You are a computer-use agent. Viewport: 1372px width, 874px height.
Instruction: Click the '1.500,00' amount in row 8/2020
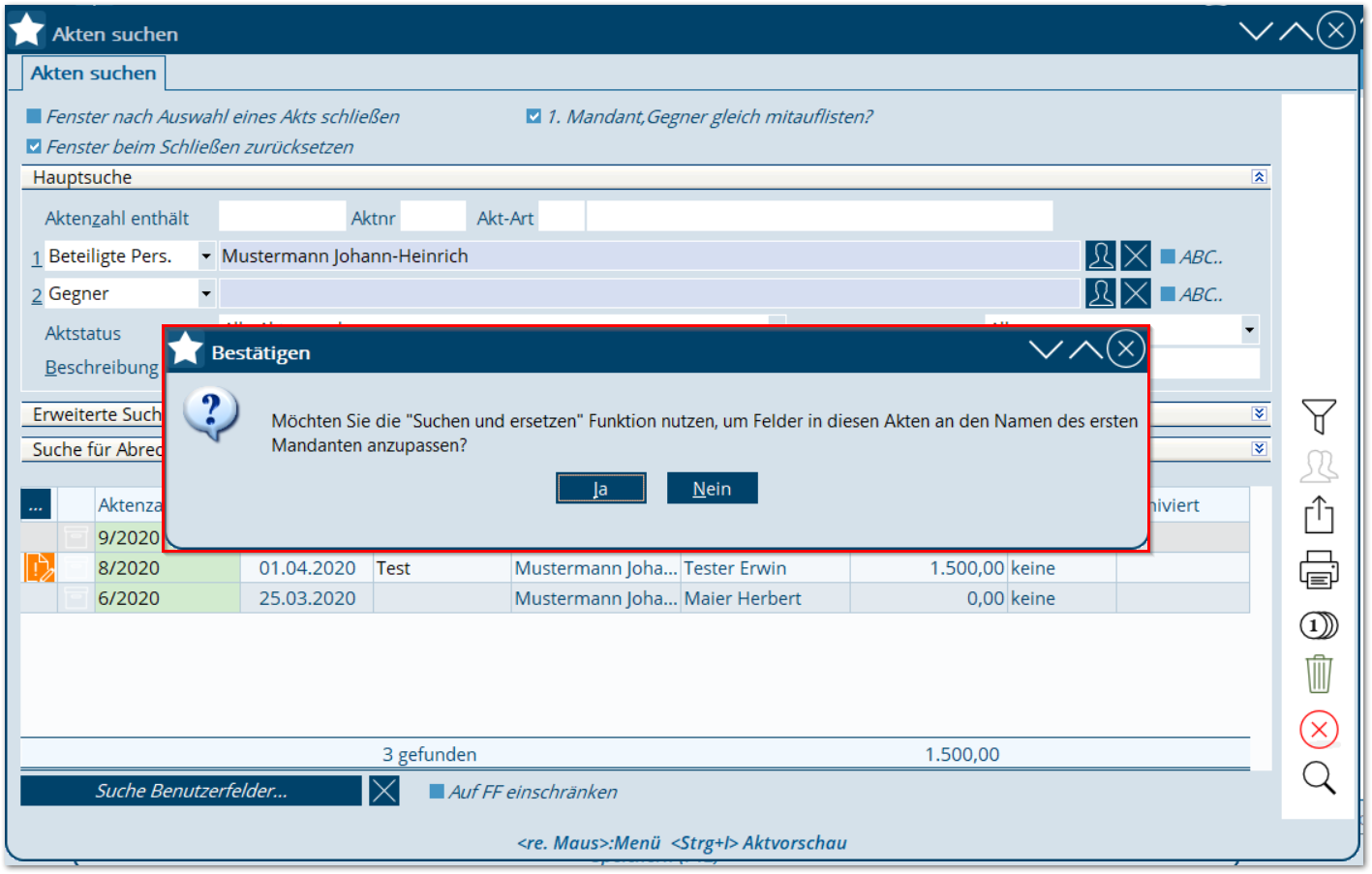tap(966, 568)
